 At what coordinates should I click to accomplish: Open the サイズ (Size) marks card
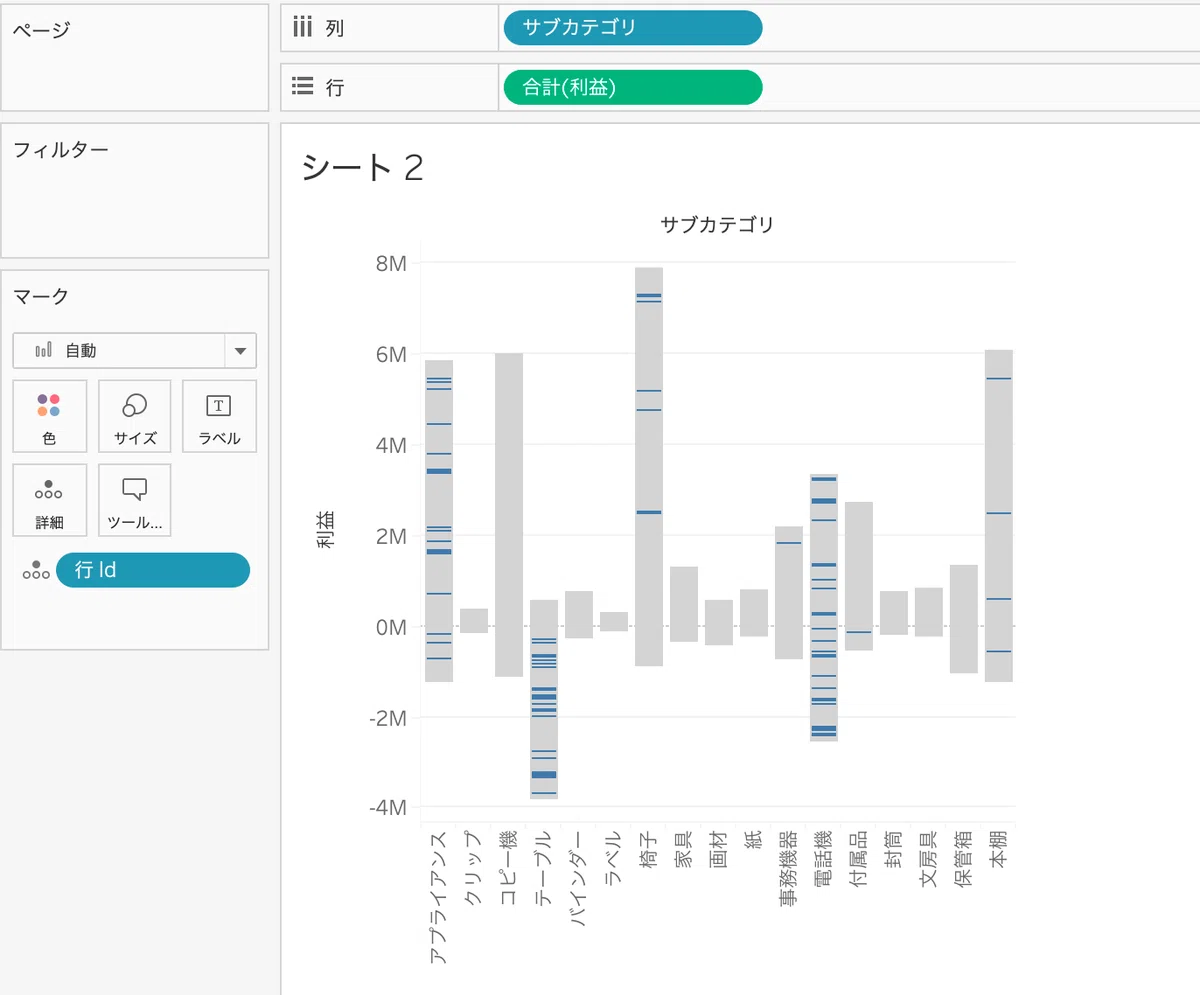[x=134, y=417]
